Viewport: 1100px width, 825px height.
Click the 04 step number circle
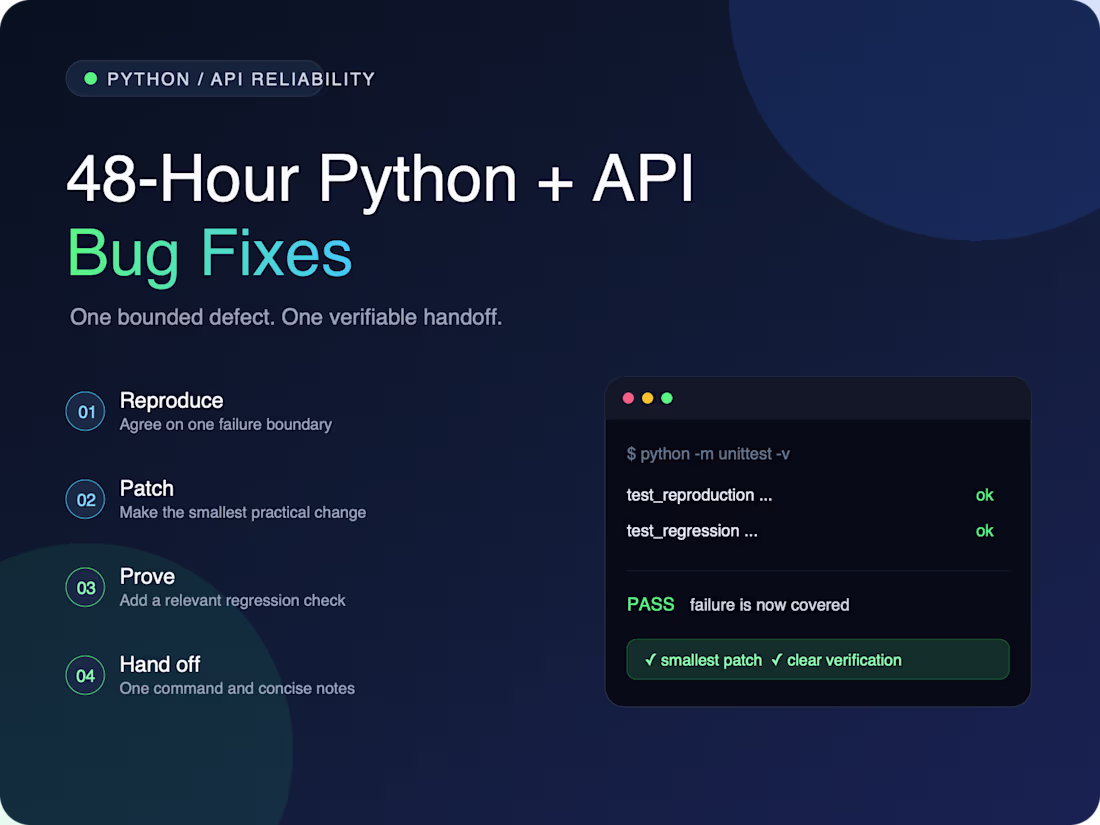[x=86, y=676]
